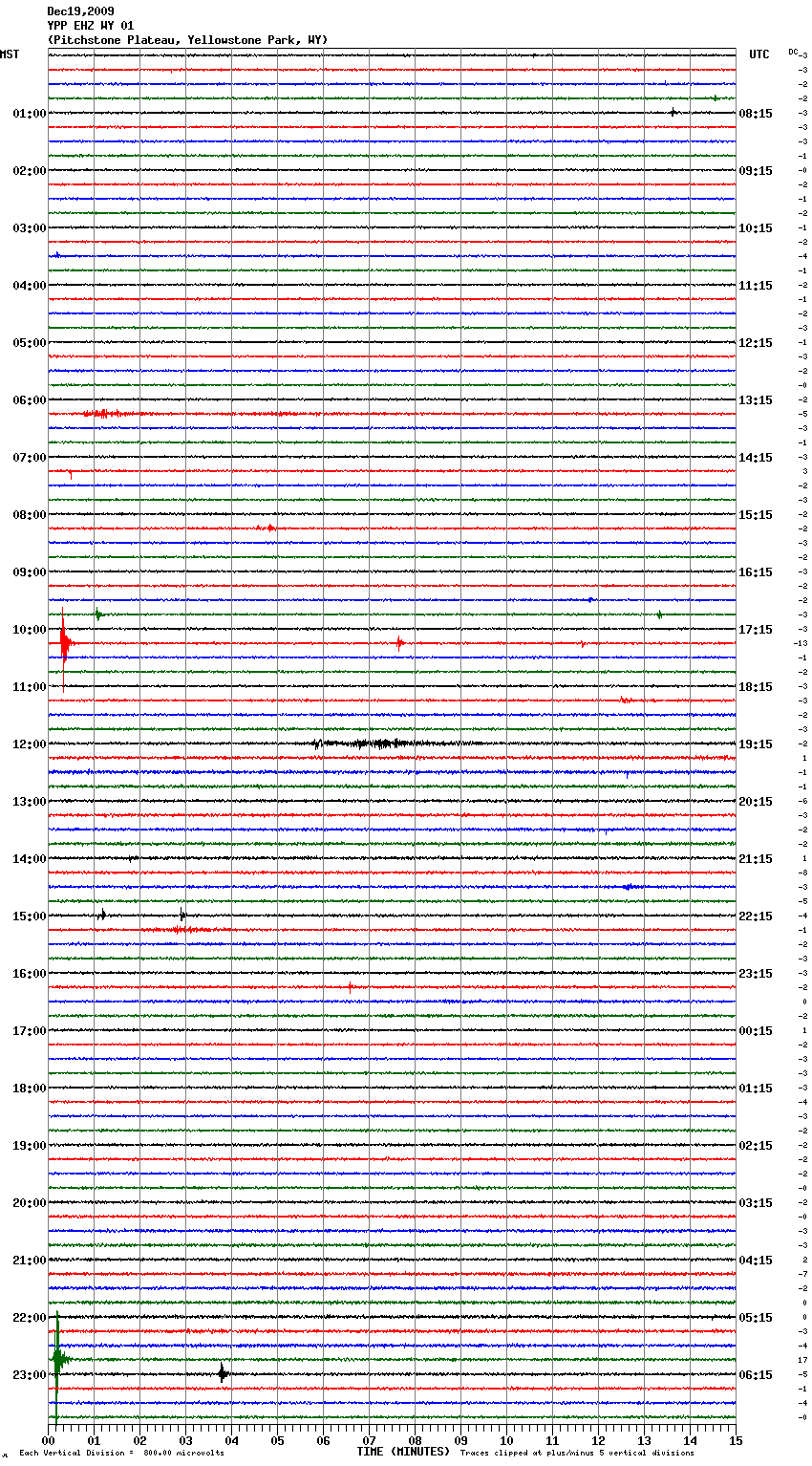Click the 00:15 UTC time label
Image resolution: width=812 pixels, height=1466 pixels.
(x=756, y=1031)
